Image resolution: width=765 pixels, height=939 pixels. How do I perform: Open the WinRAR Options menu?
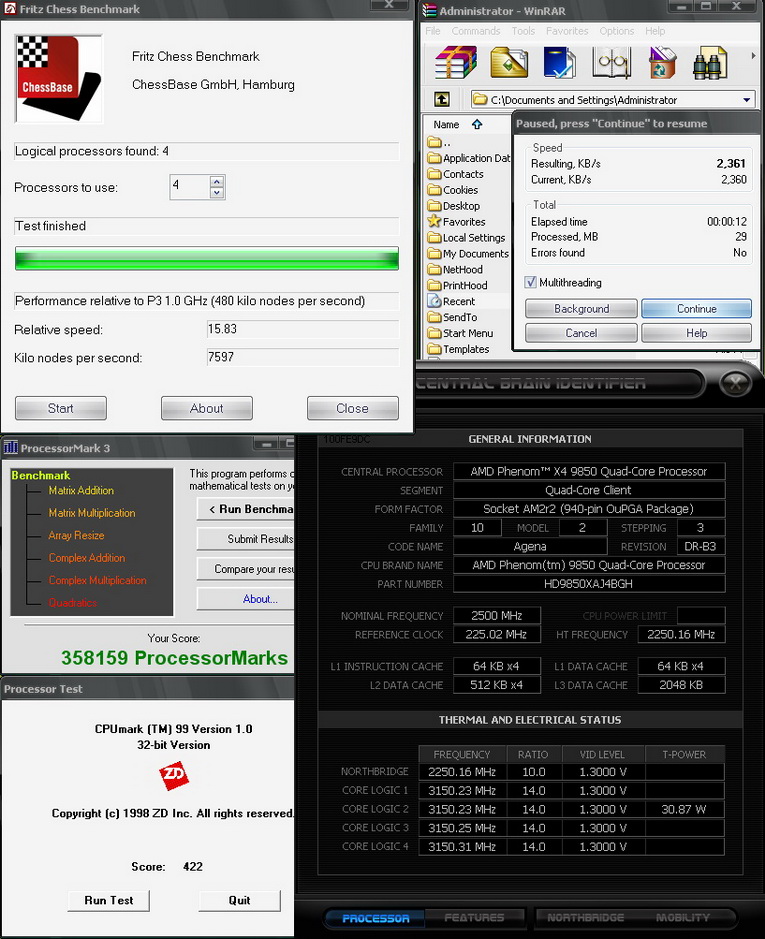pos(616,31)
